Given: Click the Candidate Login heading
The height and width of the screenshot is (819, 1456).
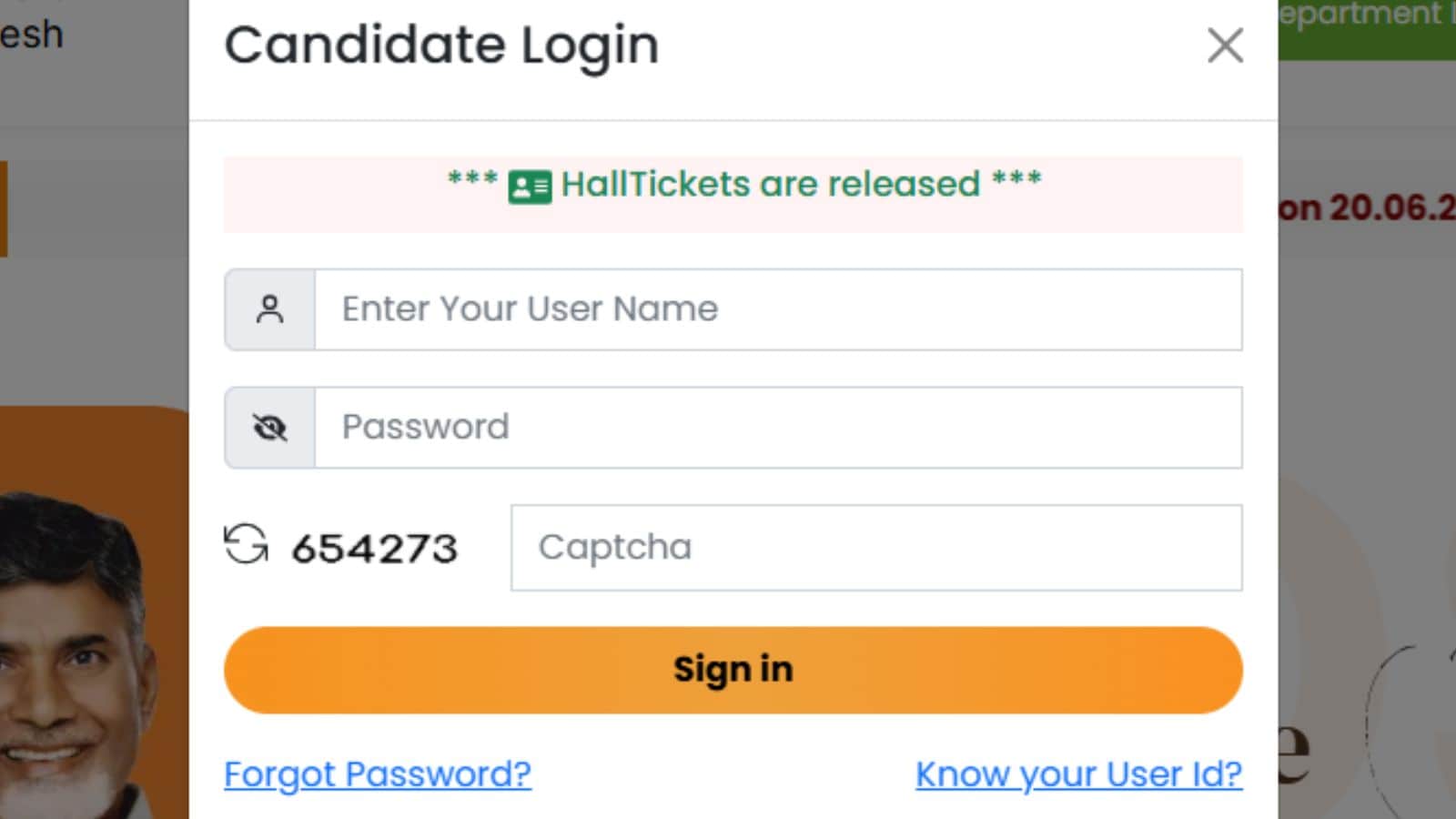Looking at the screenshot, I should (441, 45).
